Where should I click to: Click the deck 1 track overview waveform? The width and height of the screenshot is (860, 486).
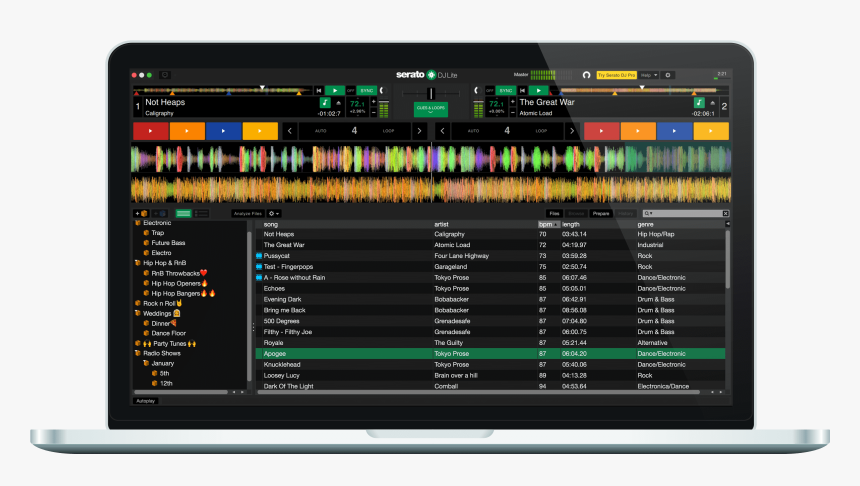tap(223, 91)
